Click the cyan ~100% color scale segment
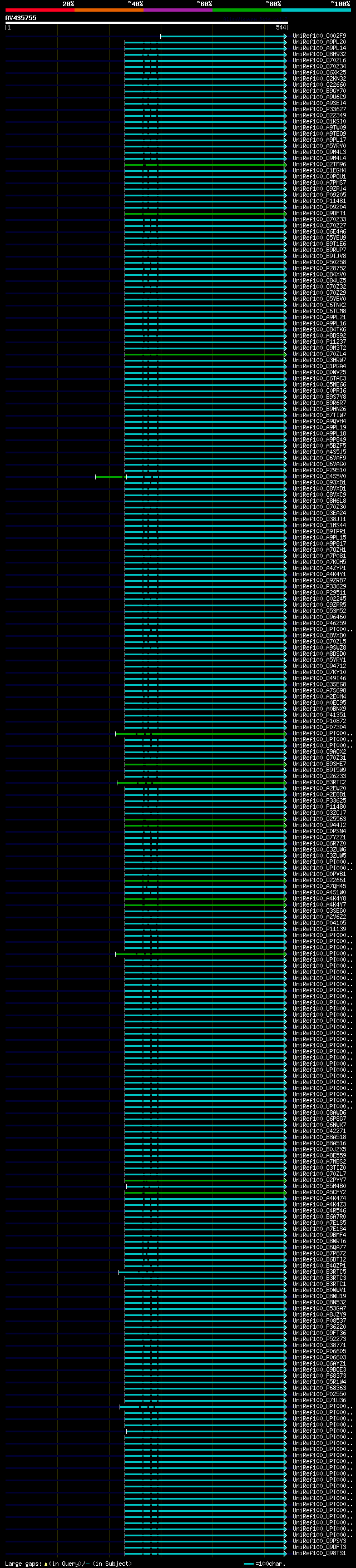 point(316,10)
